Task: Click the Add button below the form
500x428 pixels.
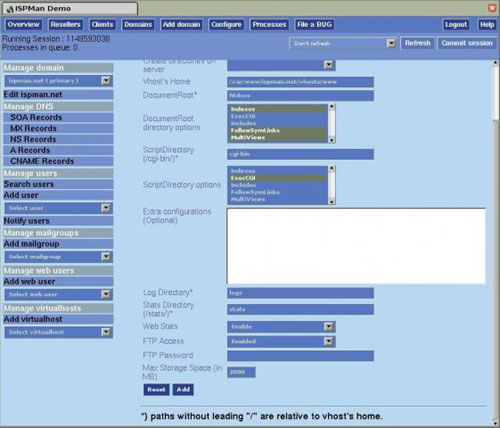Action: (183, 389)
